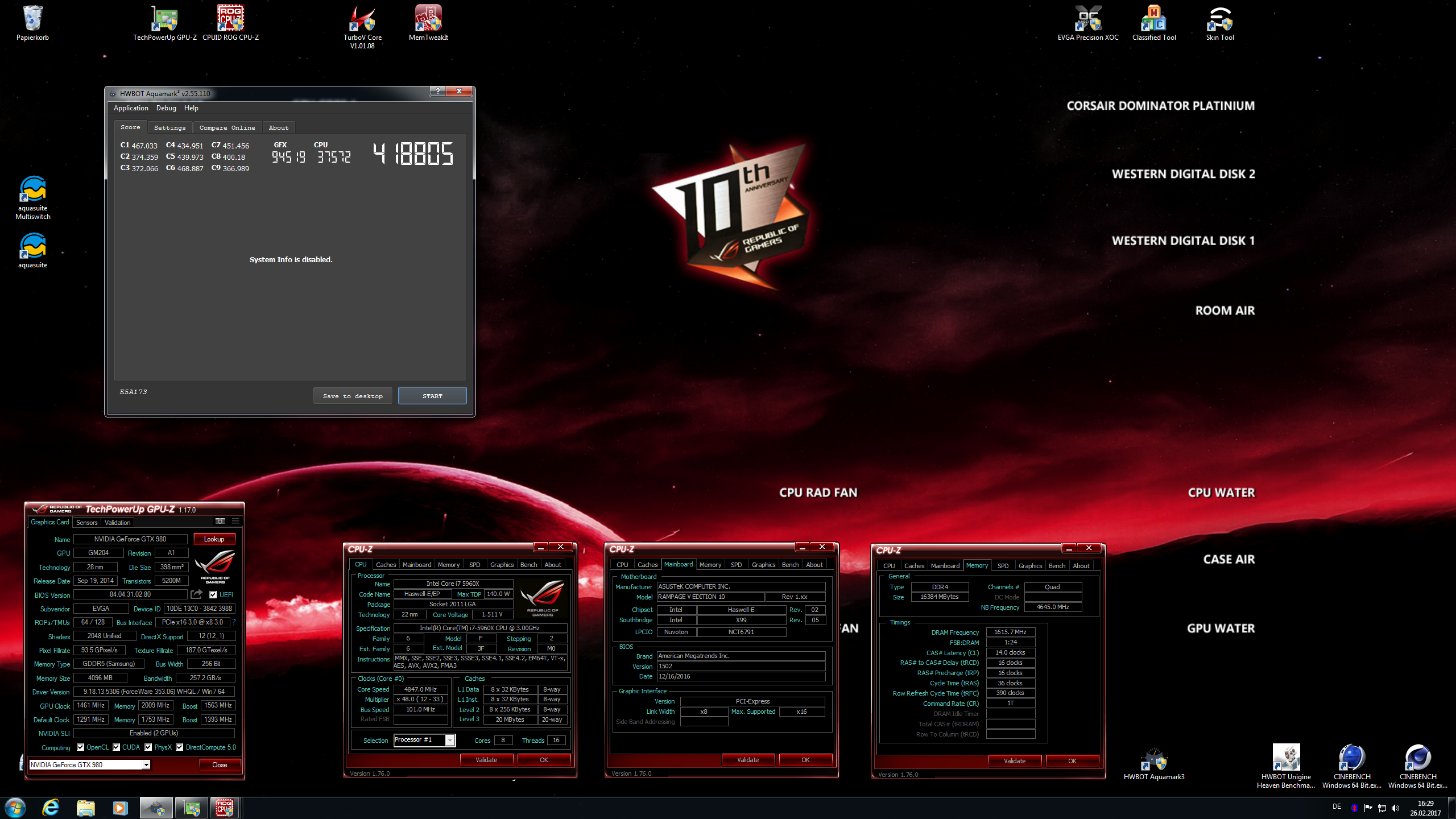This screenshot has width=1456, height=819.
Task: Open the rightmost CINEBENCH desktop shortcut
Action: [x=1418, y=766]
